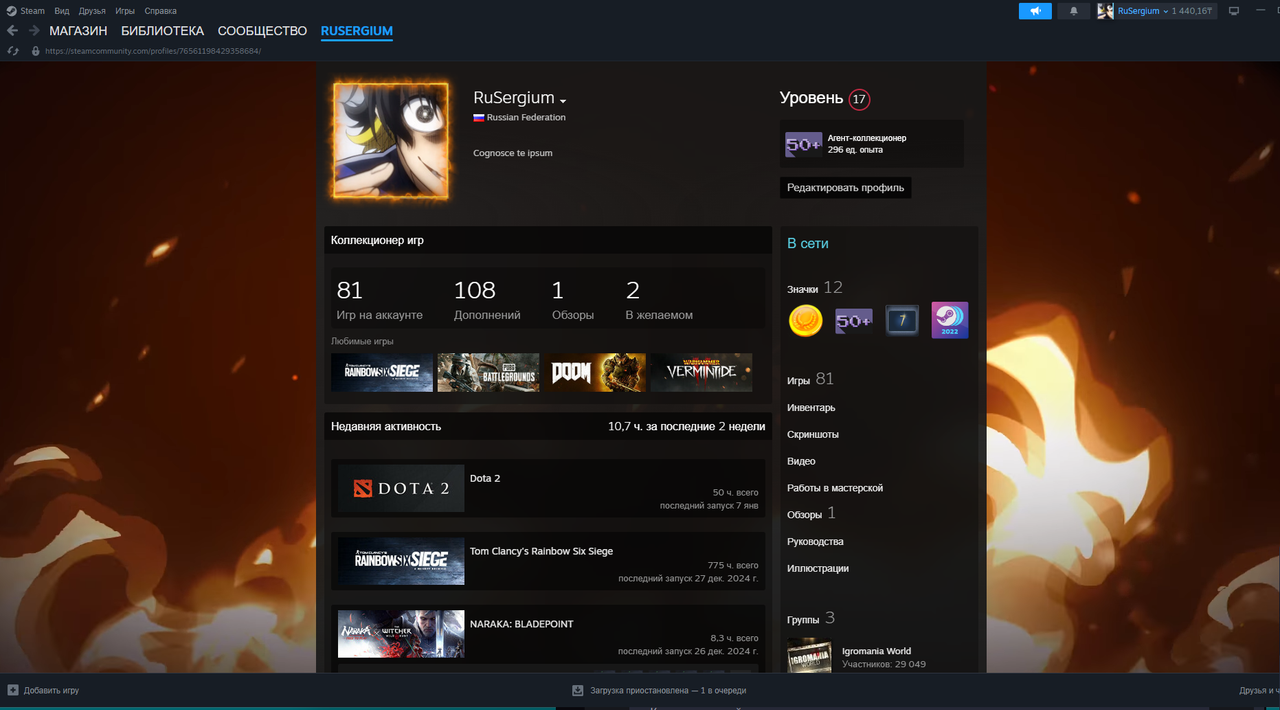The image size is (1280, 710).
Task: Click Редактировать профиль button
Action: tap(845, 187)
